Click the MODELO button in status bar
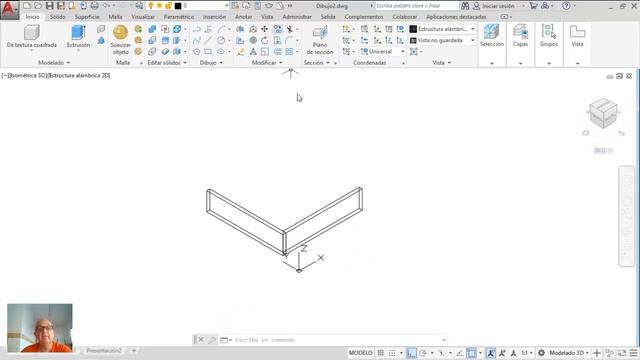Image resolution: width=640 pixels, height=360 pixels. [360, 353]
